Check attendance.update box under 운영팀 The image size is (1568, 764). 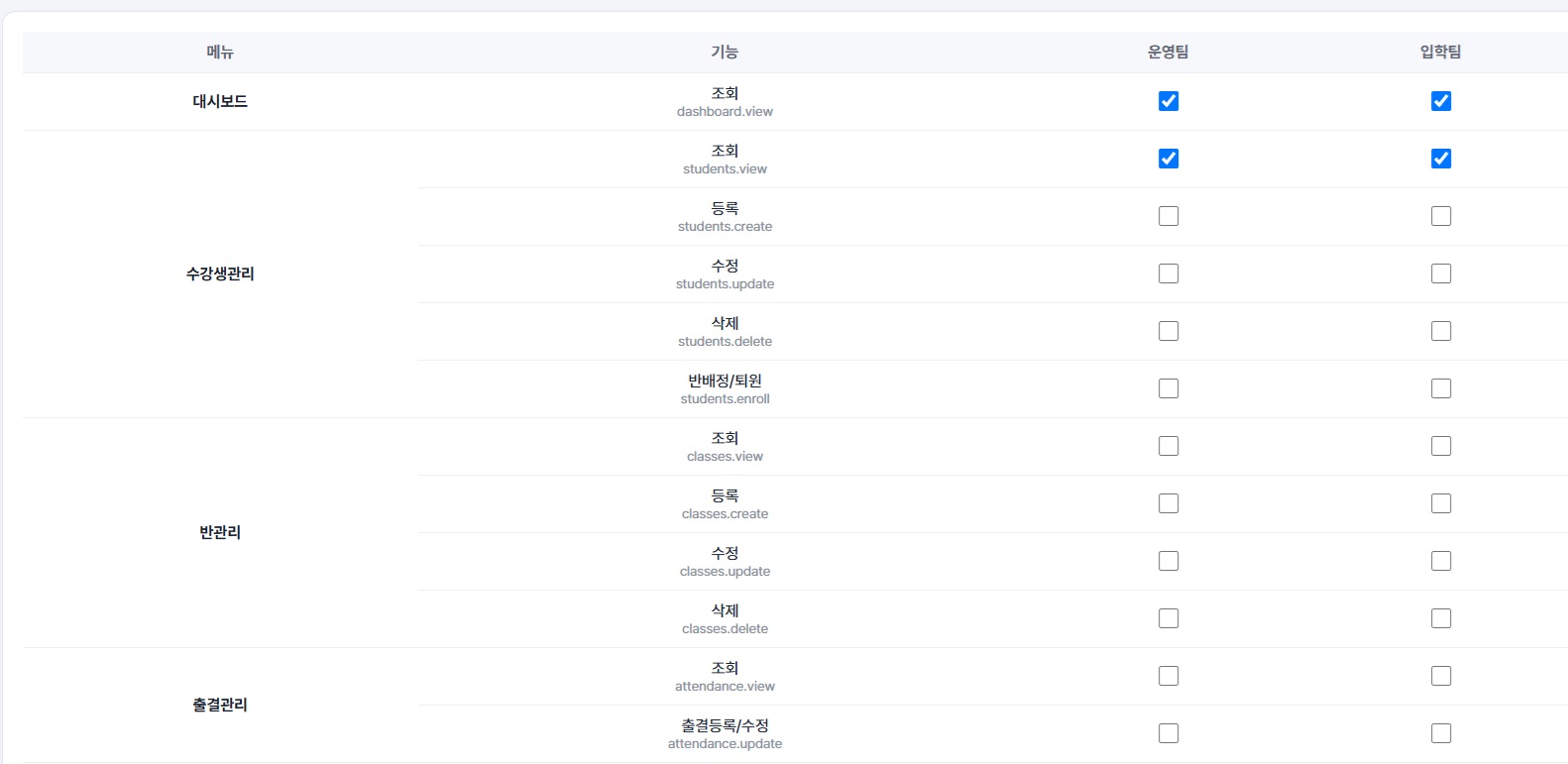coord(1169,733)
